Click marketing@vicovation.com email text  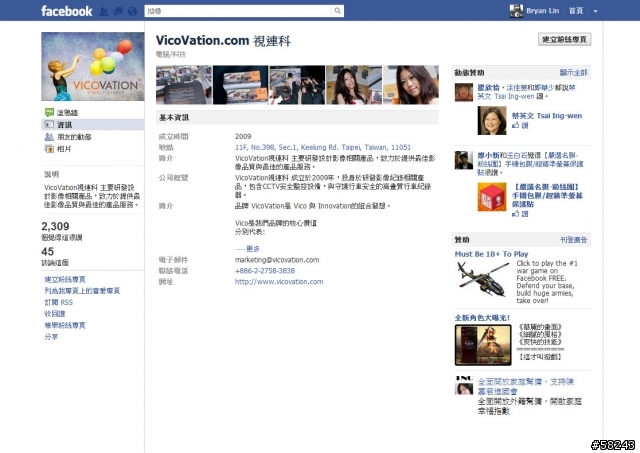point(277,260)
